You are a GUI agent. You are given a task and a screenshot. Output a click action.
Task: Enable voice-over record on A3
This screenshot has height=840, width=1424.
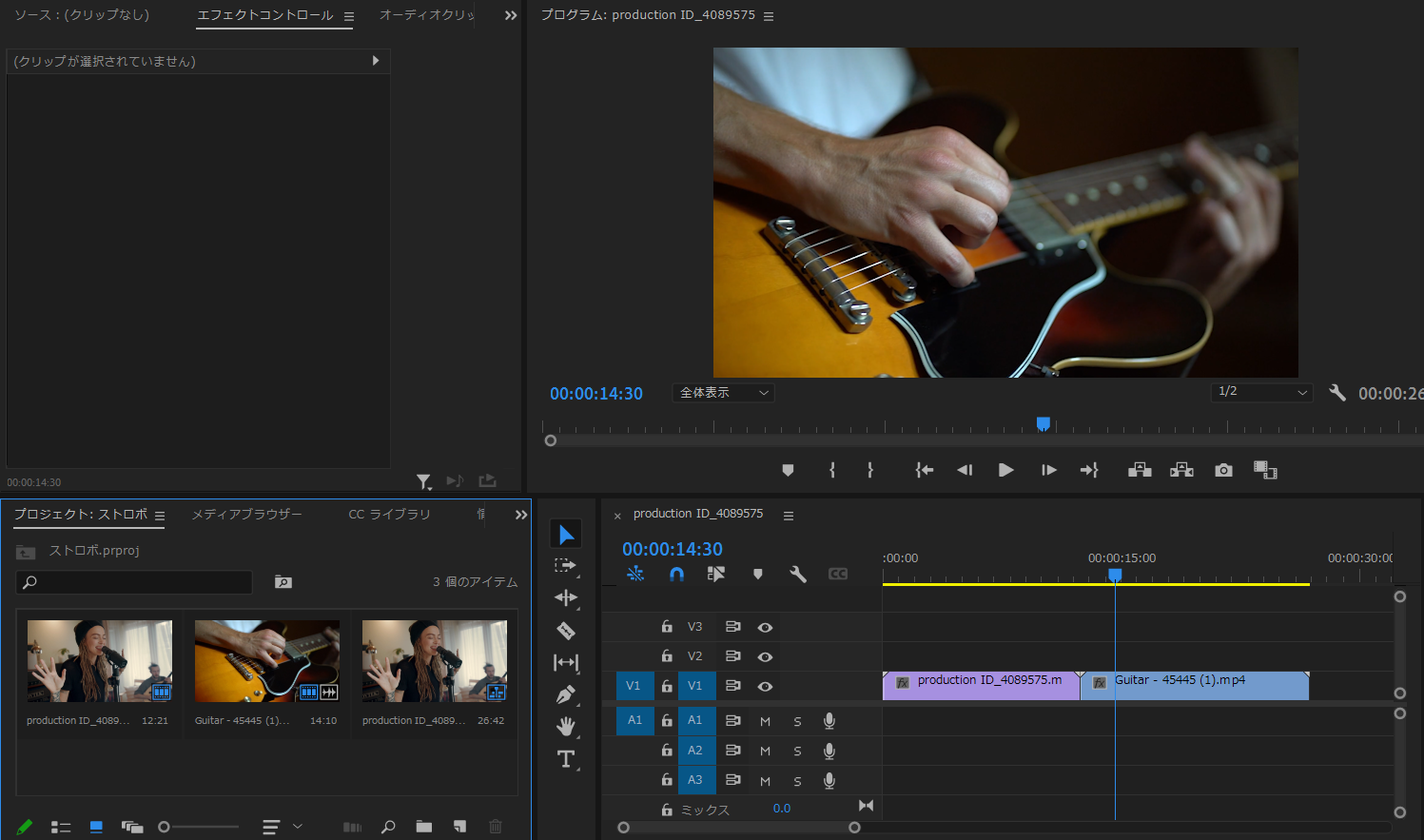pyautogui.click(x=829, y=780)
